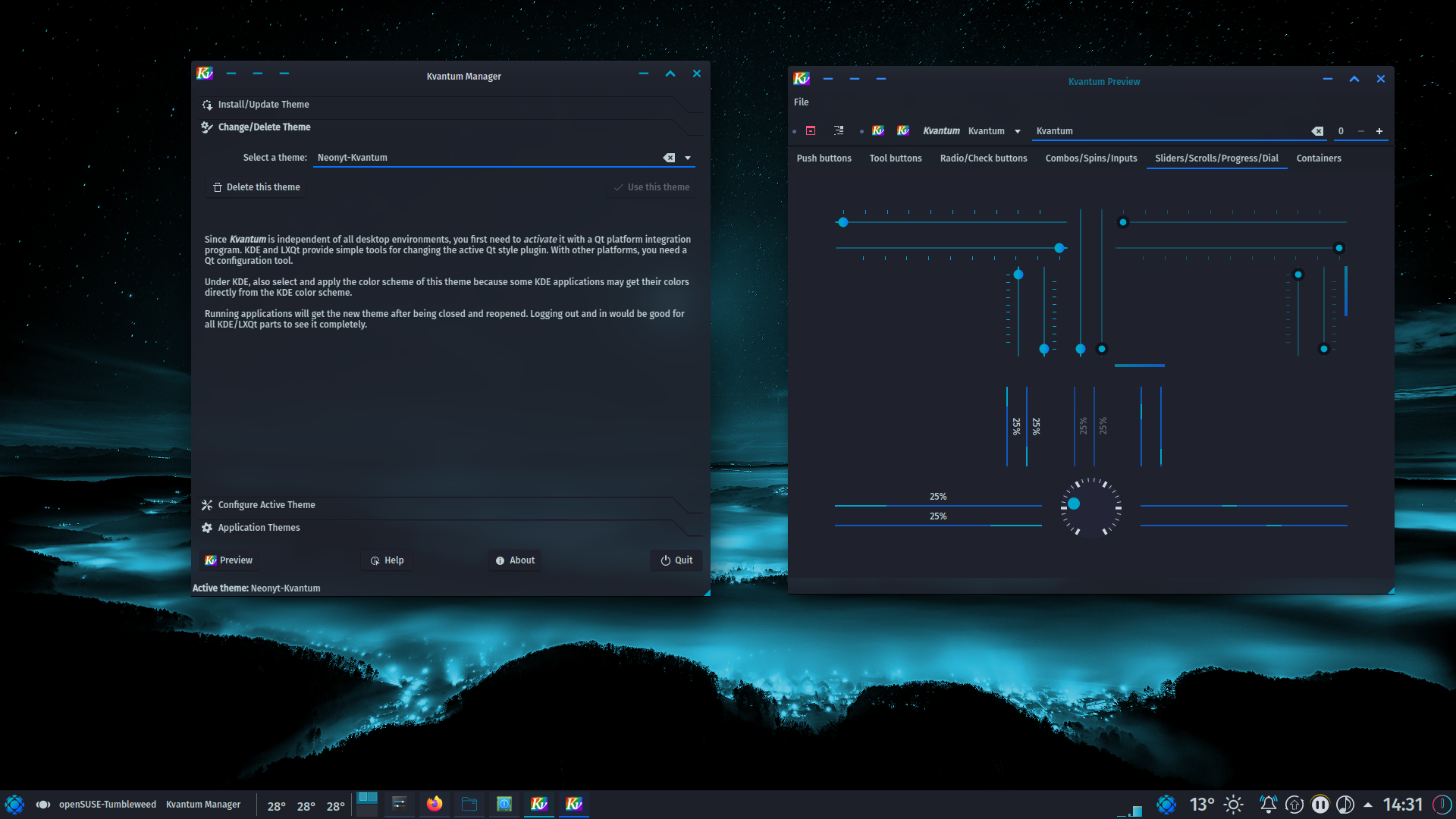Screen dimensions: 1456x819
Task: Click the Quit button
Action: point(676,560)
